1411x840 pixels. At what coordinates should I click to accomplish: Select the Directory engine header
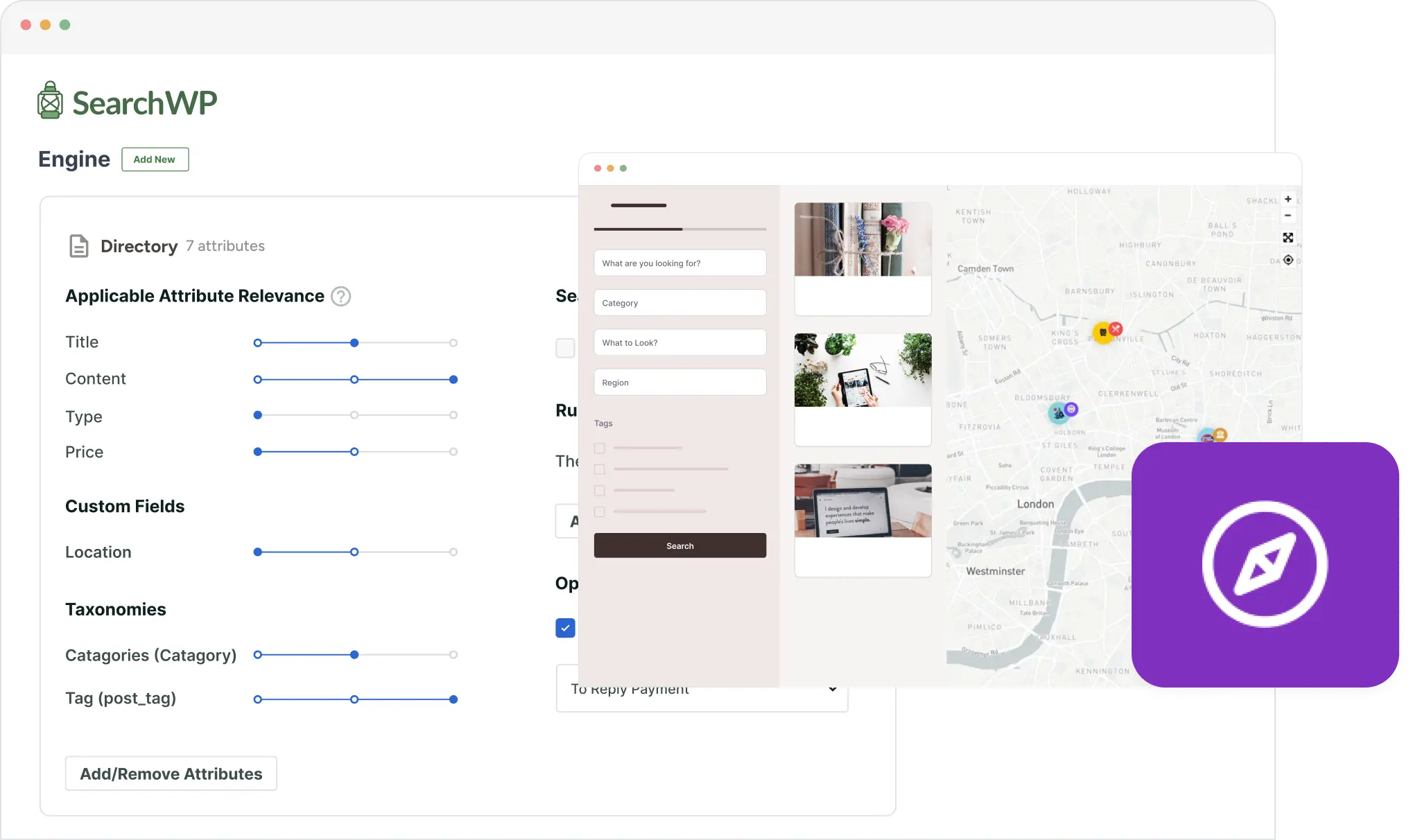coord(139,246)
